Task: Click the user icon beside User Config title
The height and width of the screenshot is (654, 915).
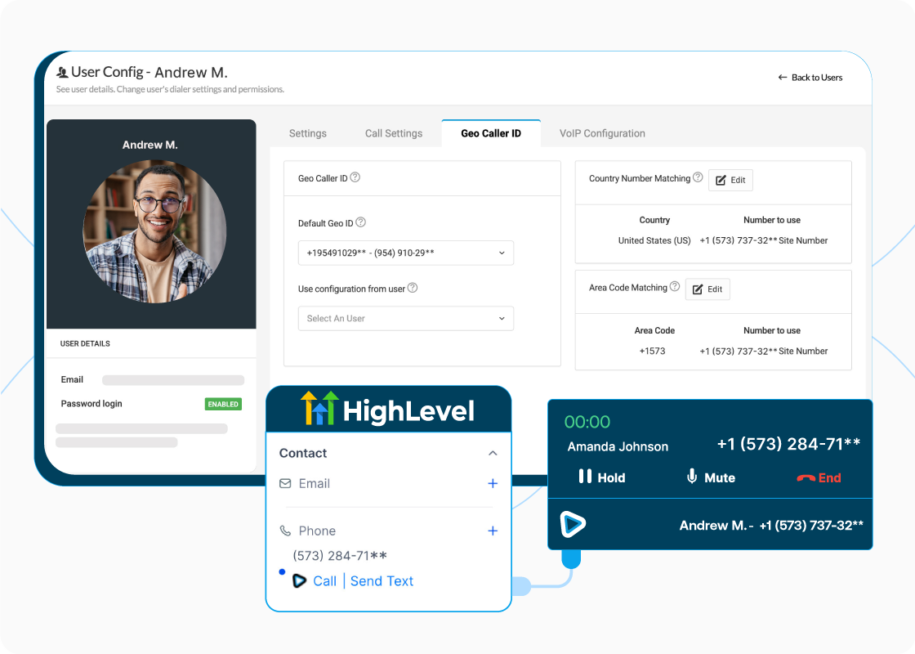Action: pyautogui.click(x=62, y=72)
